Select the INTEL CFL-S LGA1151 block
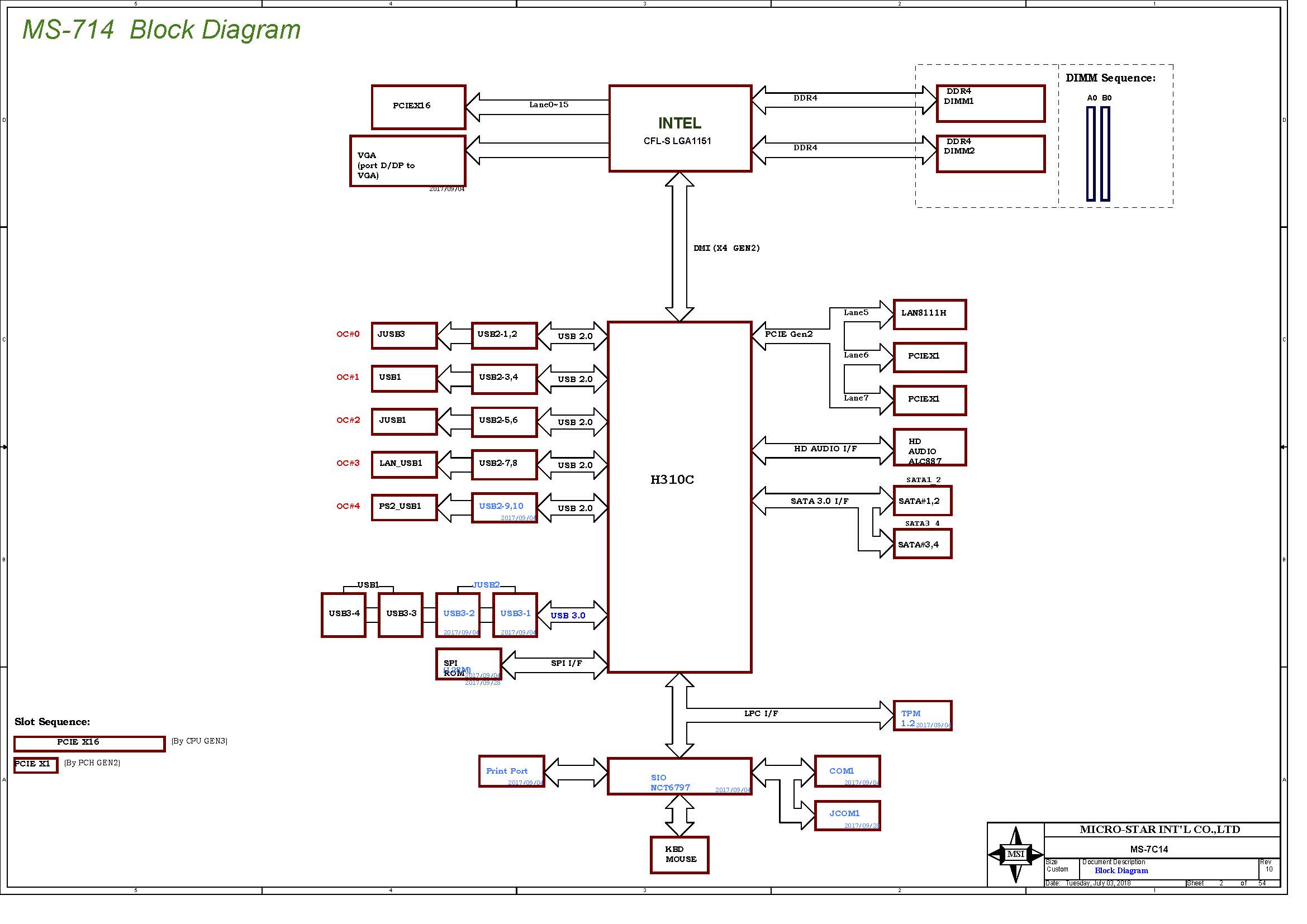 [x=679, y=128]
